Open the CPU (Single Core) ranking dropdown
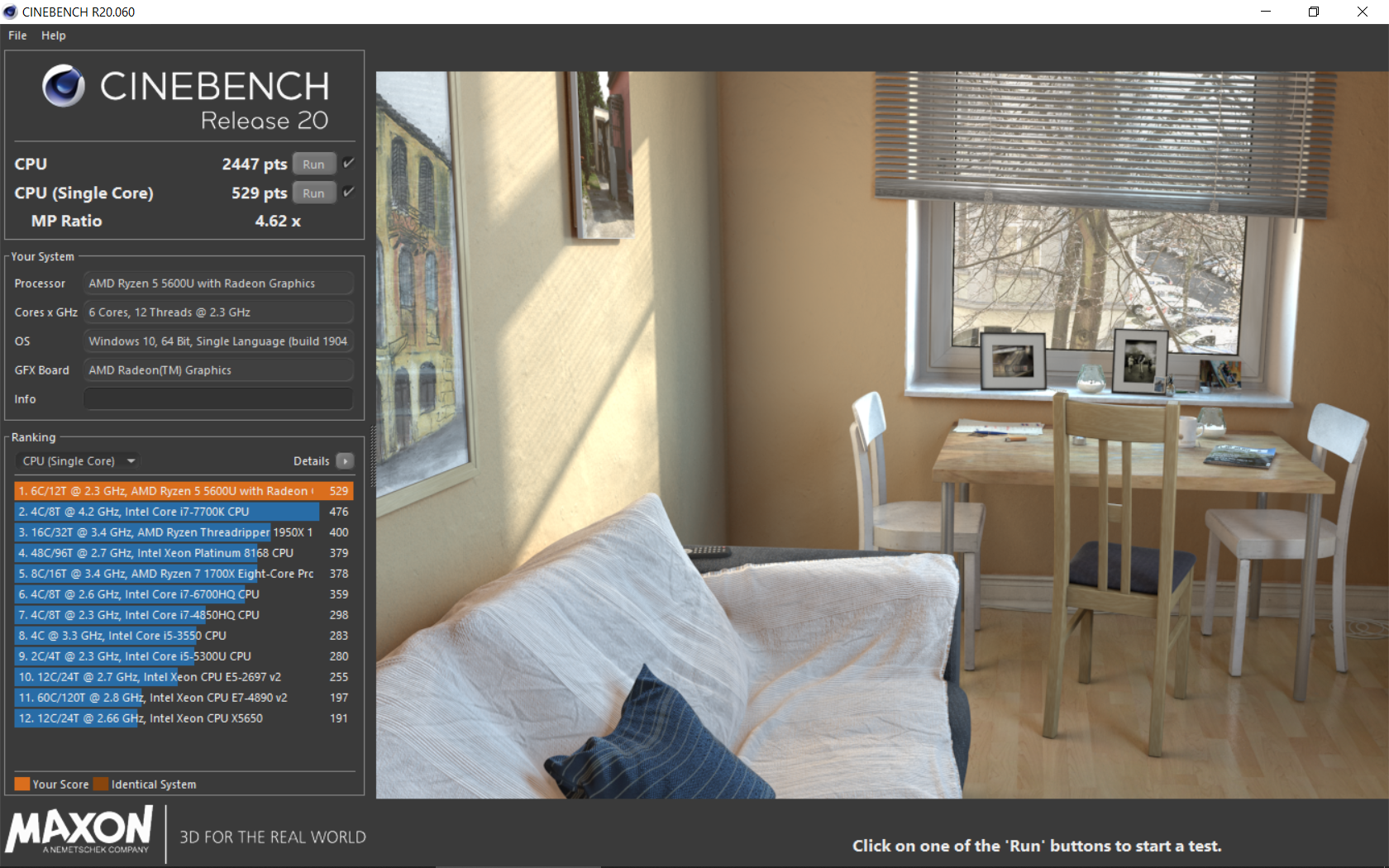Screen dimensions: 1389x868 (79, 461)
